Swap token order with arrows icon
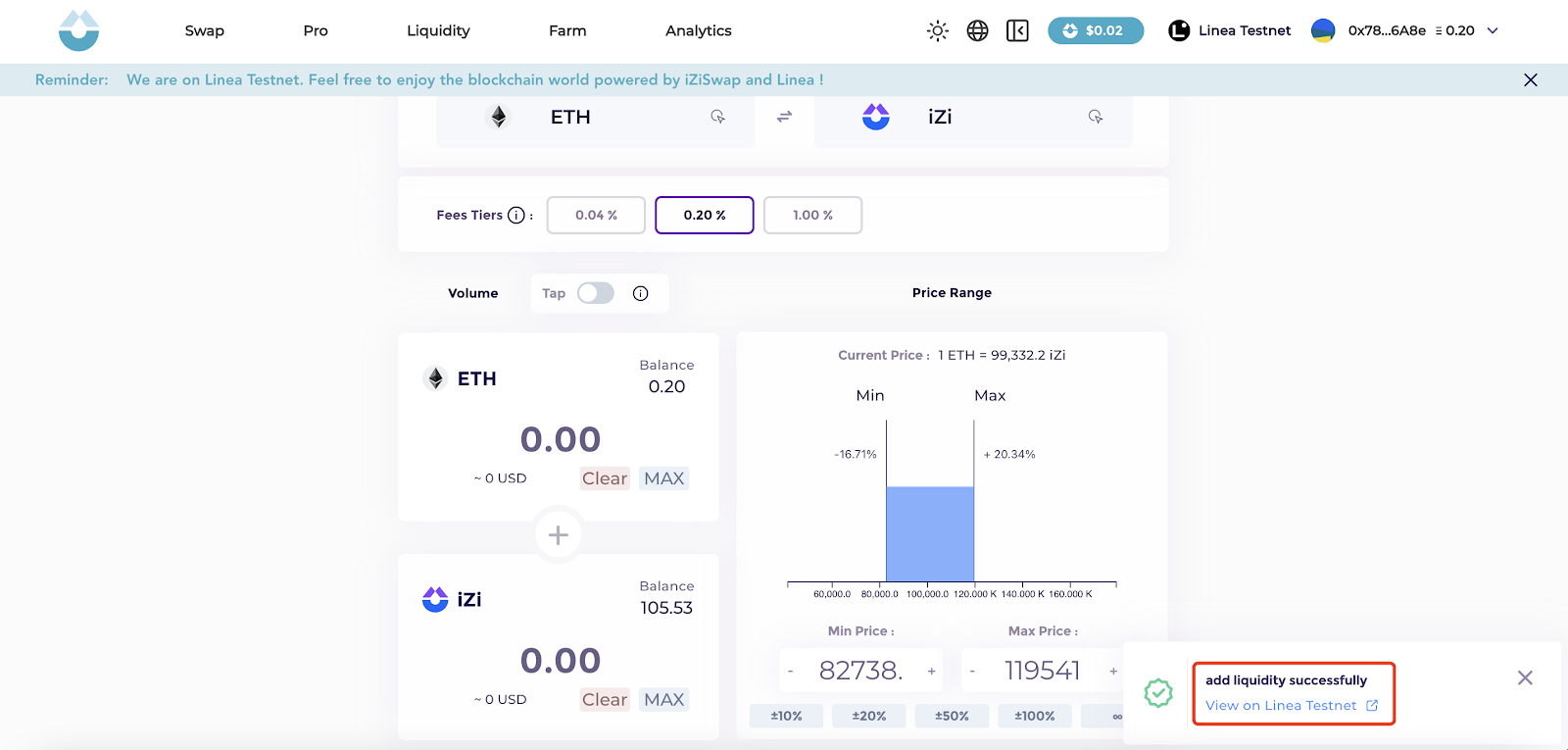This screenshot has width=1568, height=750. coord(784,117)
